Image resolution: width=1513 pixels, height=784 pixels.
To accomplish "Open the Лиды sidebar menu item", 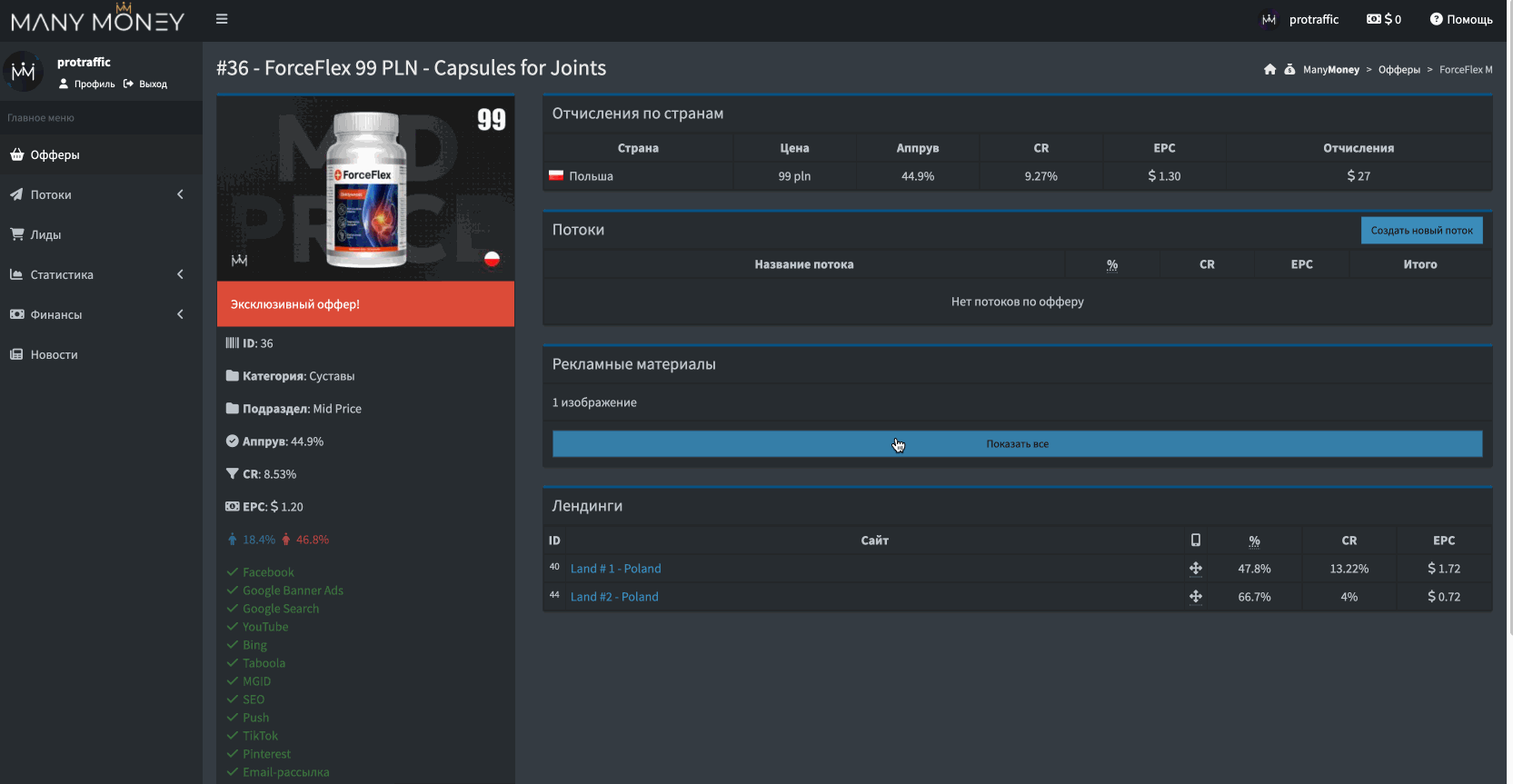I will (x=101, y=234).
